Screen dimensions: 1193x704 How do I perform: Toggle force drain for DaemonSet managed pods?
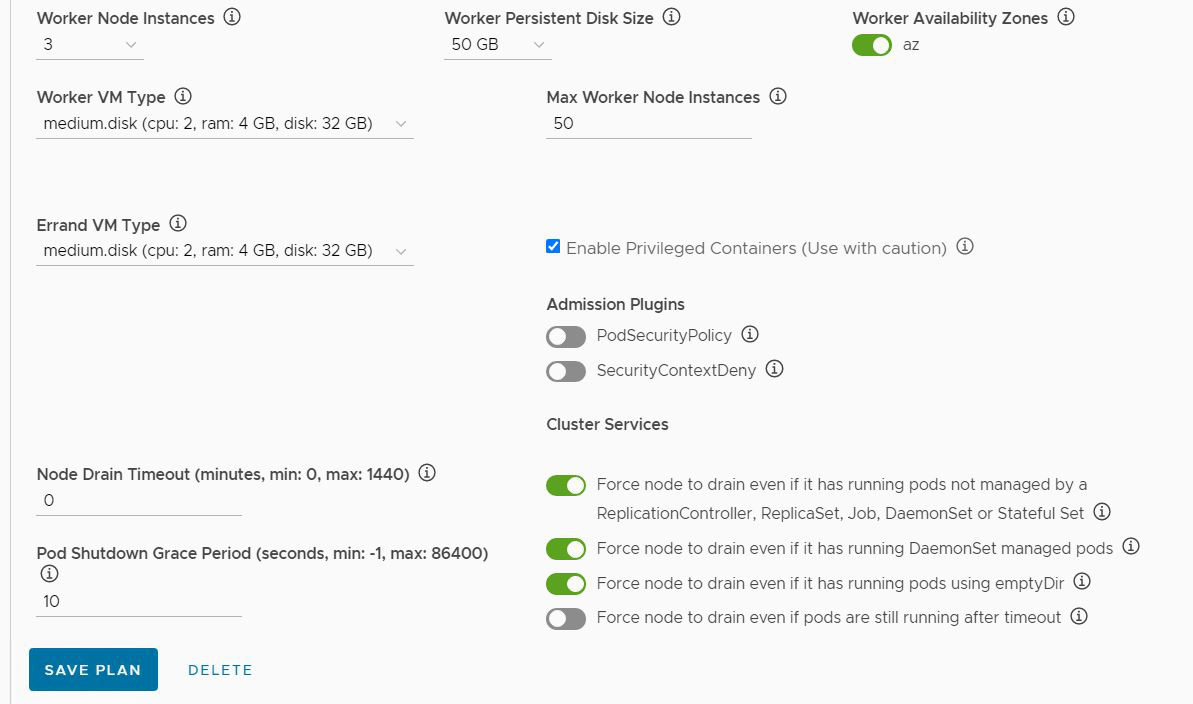click(566, 549)
